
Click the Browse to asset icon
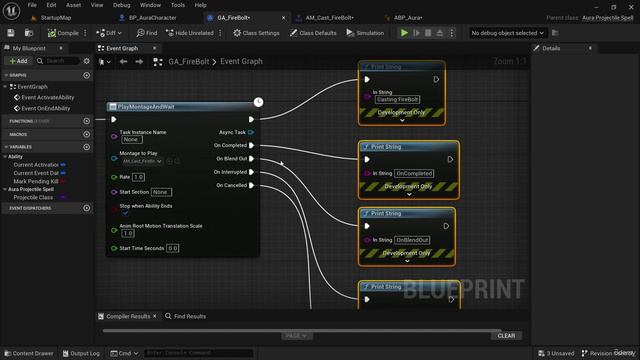coord(29,33)
